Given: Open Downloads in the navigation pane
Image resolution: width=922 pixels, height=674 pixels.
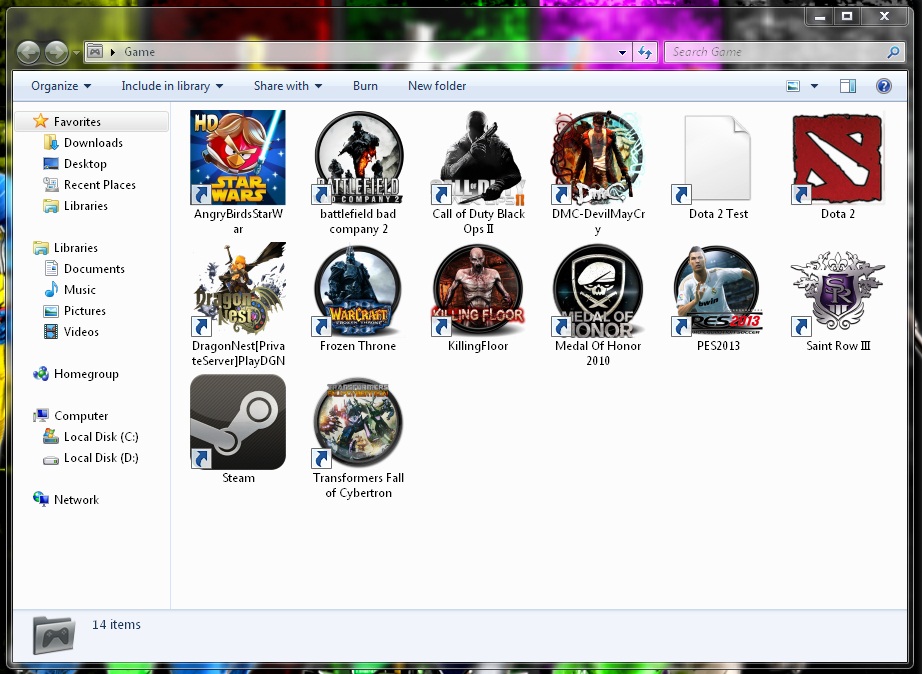Looking at the screenshot, I should [93, 143].
